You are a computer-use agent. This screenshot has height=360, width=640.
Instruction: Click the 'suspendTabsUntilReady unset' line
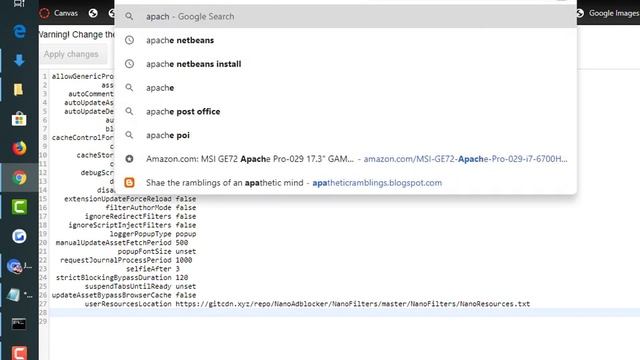coord(140,286)
